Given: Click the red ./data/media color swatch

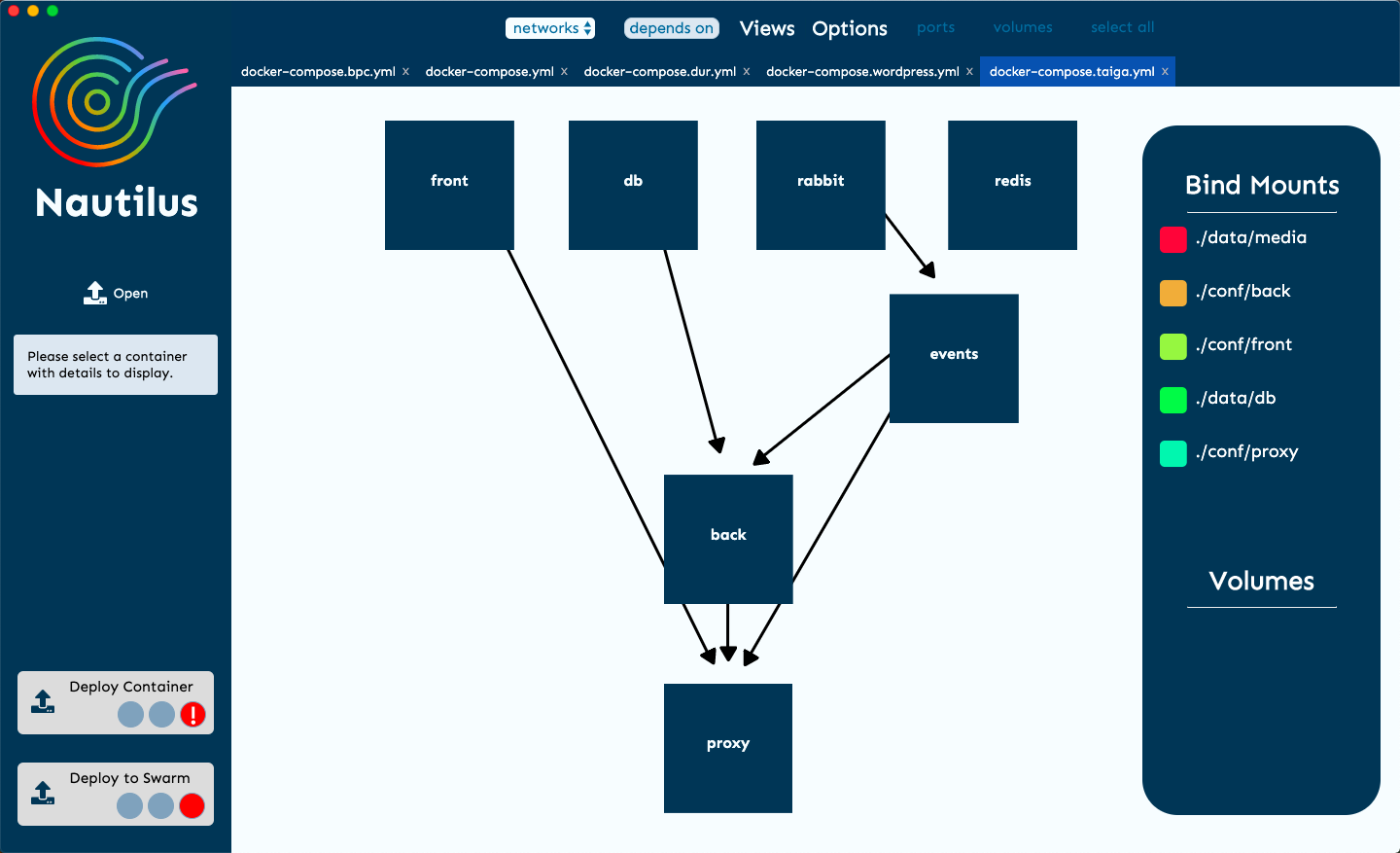Looking at the screenshot, I should [x=1173, y=239].
